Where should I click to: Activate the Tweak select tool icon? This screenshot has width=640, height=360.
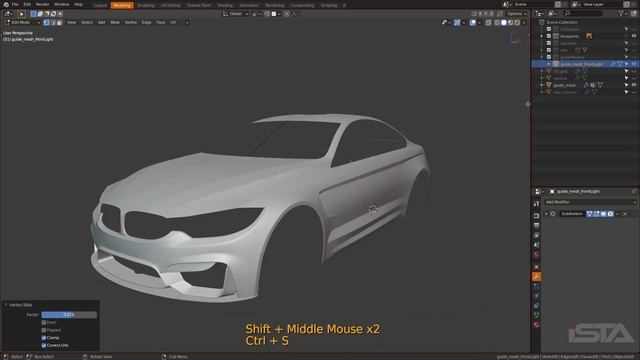coord(22,14)
